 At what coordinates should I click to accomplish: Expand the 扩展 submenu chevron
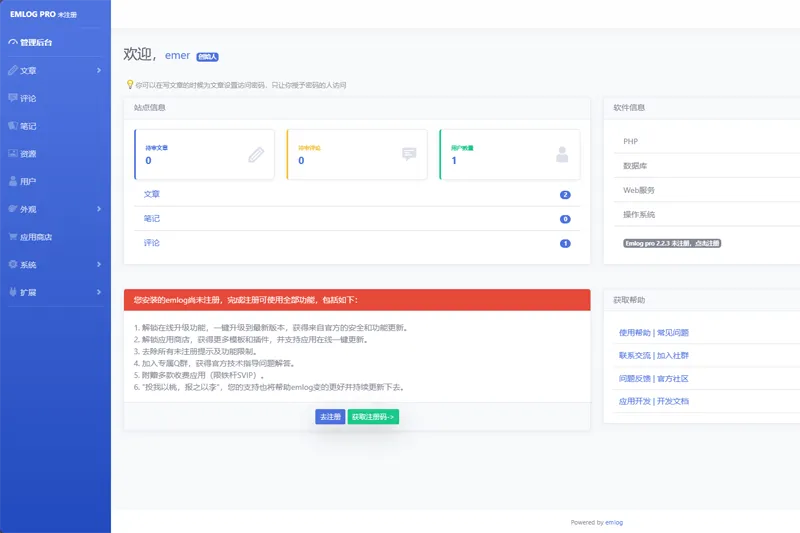(x=99, y=293)
